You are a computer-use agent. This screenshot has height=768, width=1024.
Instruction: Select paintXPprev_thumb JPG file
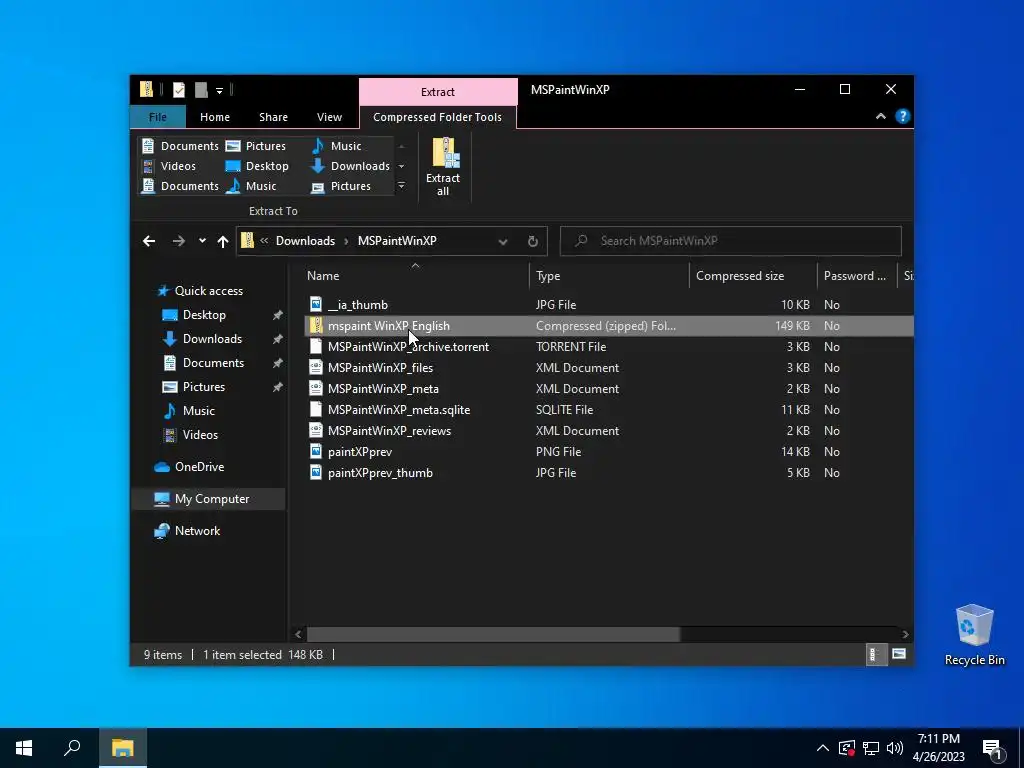(380, 473)
